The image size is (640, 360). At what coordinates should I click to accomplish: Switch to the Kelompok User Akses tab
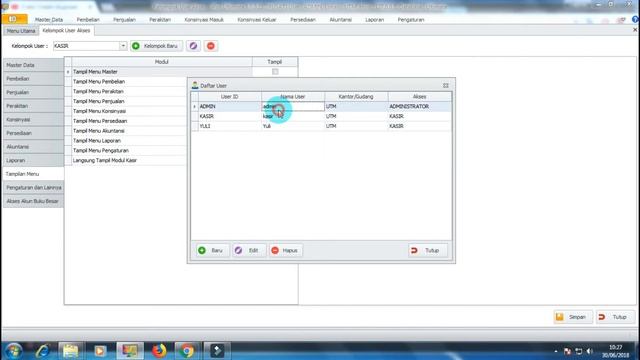pos(66,31)
